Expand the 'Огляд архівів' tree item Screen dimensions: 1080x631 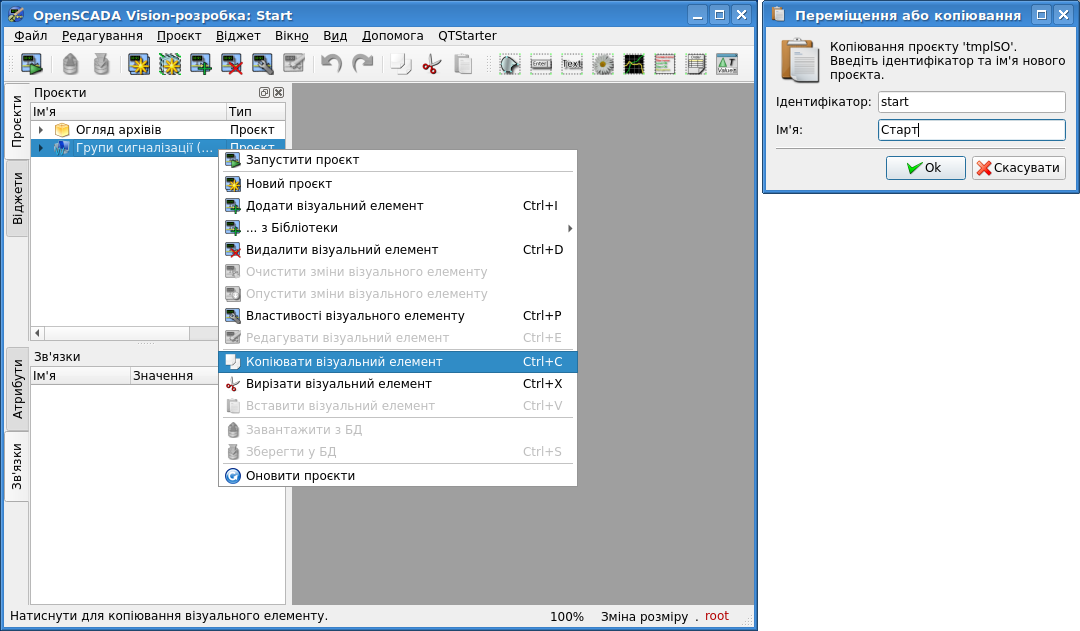click(x=41, y=130)
